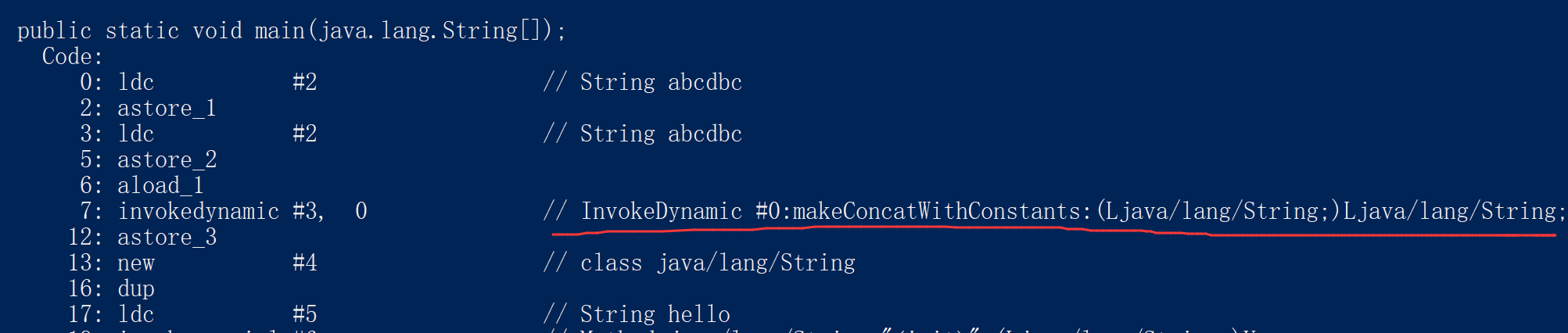
Task: Click the 'astore_2' instruction
Action: tap(167, 159)
